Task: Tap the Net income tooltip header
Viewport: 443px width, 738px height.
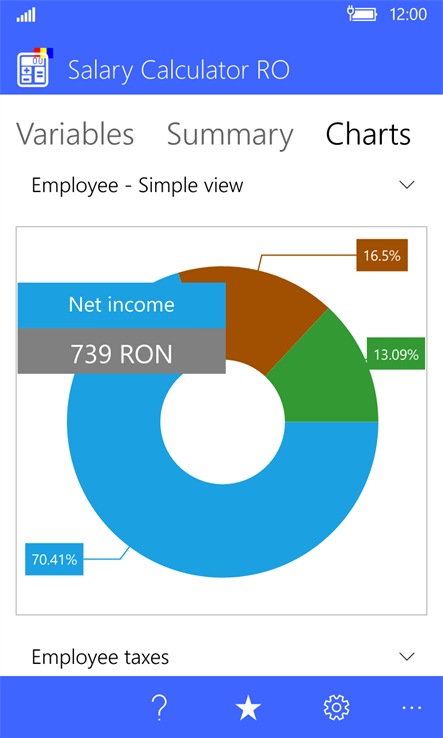Action: (x=121, y=305)
